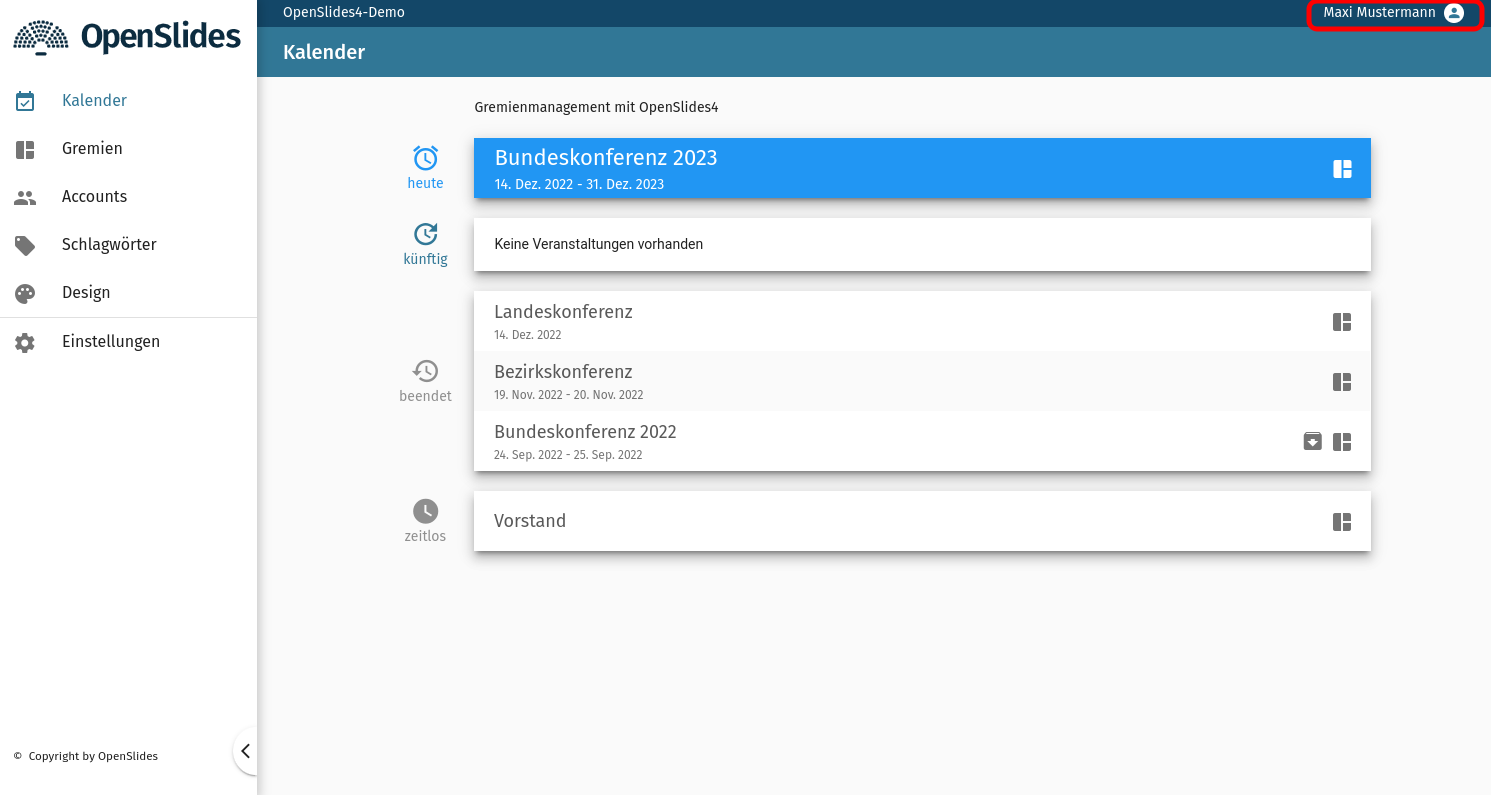
Task: Click the '24. Sep. 2022 - 25. Sep. 2022' date
Action: click(568, 455)
